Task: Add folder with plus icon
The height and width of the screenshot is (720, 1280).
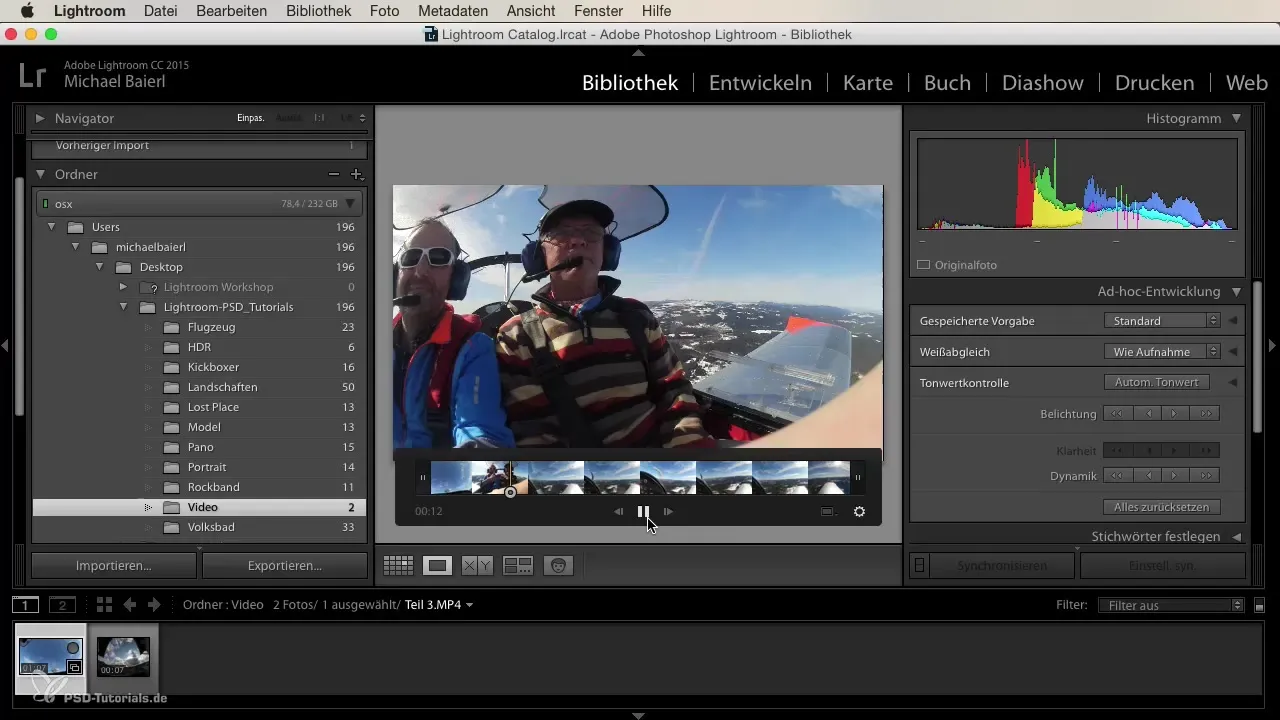Action: [x=355, y=174]
